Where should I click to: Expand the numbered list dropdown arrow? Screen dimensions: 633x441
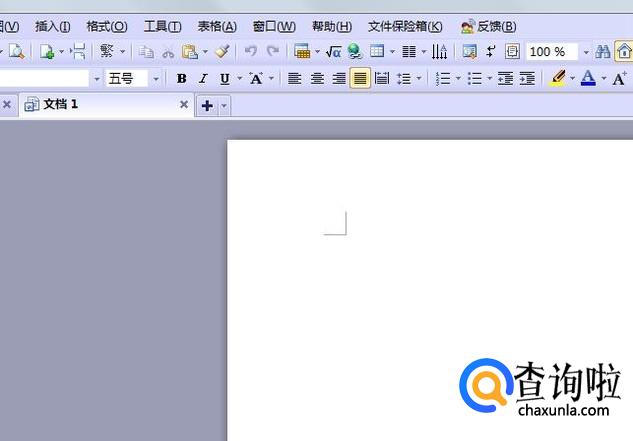click(x=458, y=78)
